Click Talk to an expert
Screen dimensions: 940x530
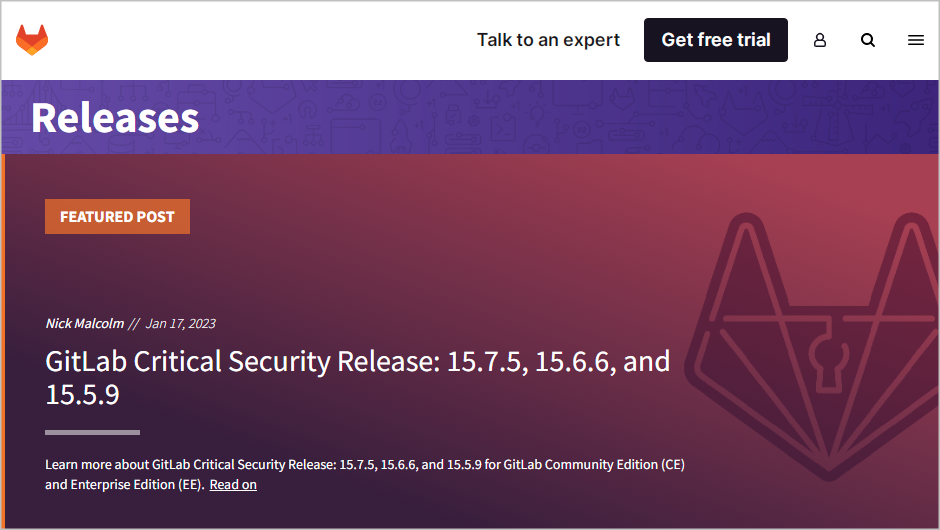point(548,40)
